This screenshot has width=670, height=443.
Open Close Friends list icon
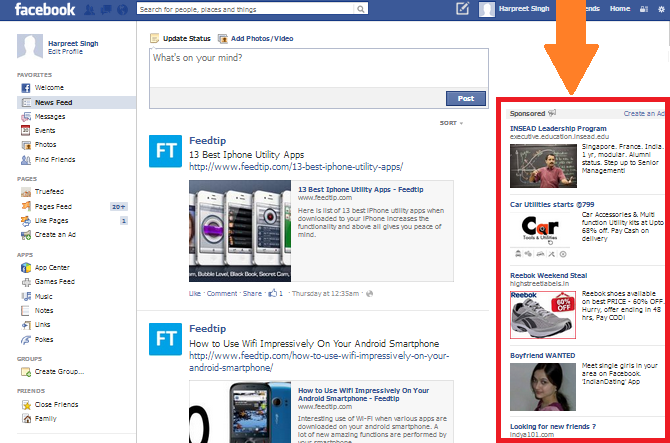point(26,405)
